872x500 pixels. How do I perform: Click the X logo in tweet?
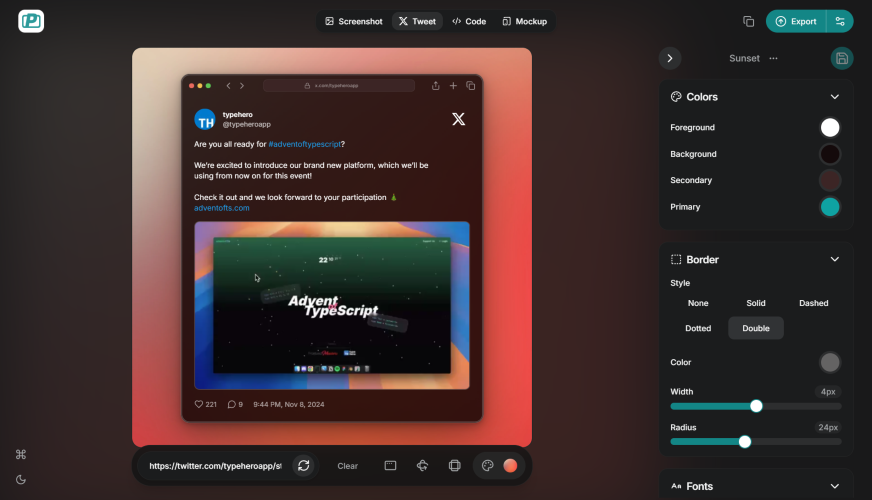pyautogui.click(x=458, y=119)
